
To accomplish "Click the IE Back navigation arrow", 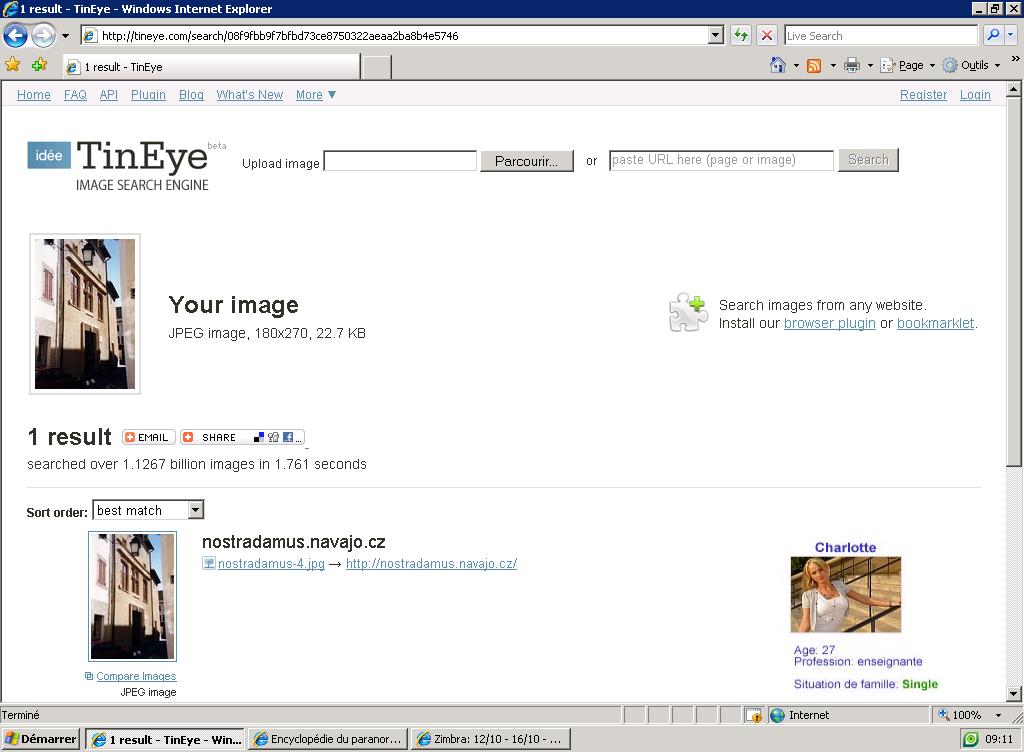I will pyautogui.click(x=15, y=36).
